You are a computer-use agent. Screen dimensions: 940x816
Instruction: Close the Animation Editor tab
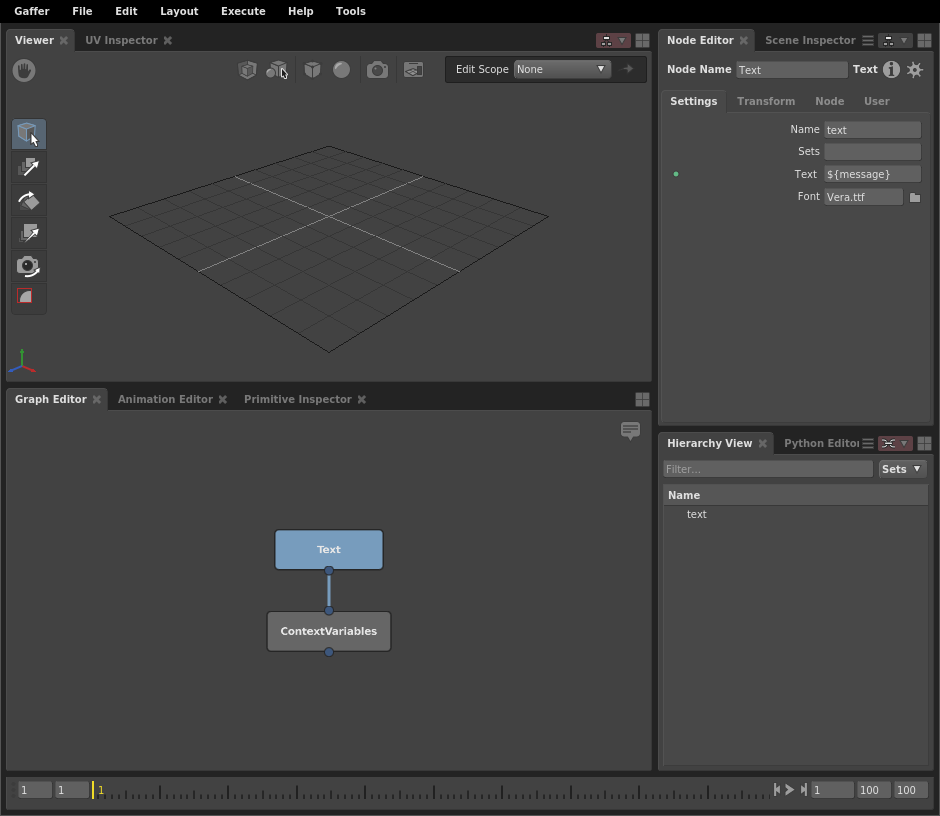click(x=222, y=399)
